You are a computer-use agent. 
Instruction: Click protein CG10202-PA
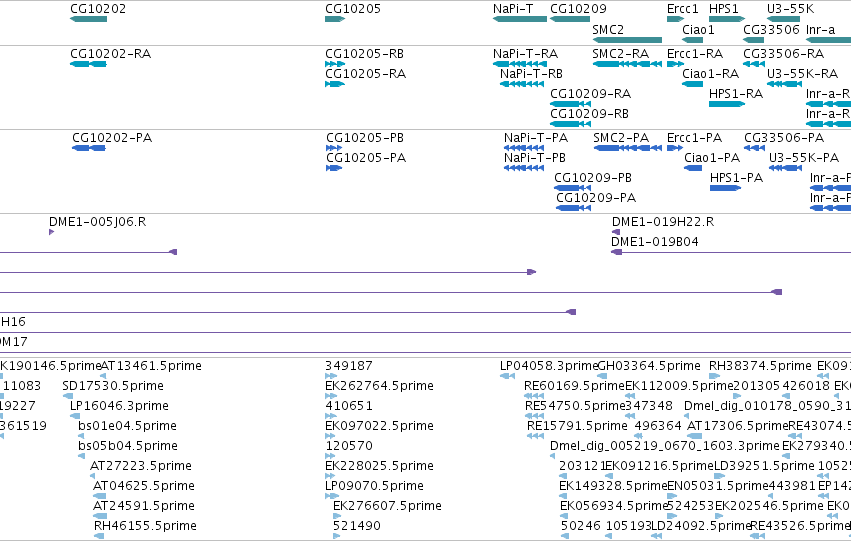pos(89,148)
